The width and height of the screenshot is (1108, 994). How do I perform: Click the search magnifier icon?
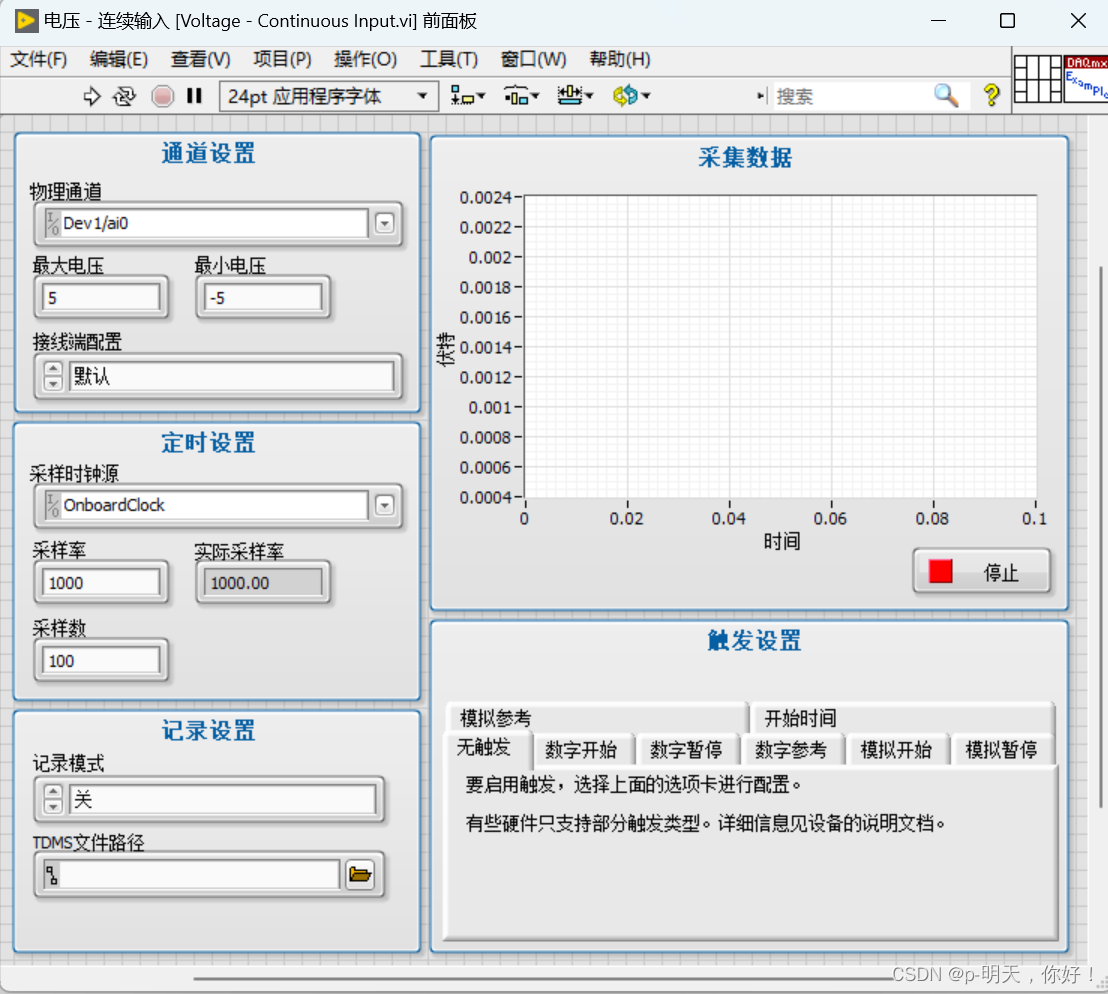coord(945,95)
